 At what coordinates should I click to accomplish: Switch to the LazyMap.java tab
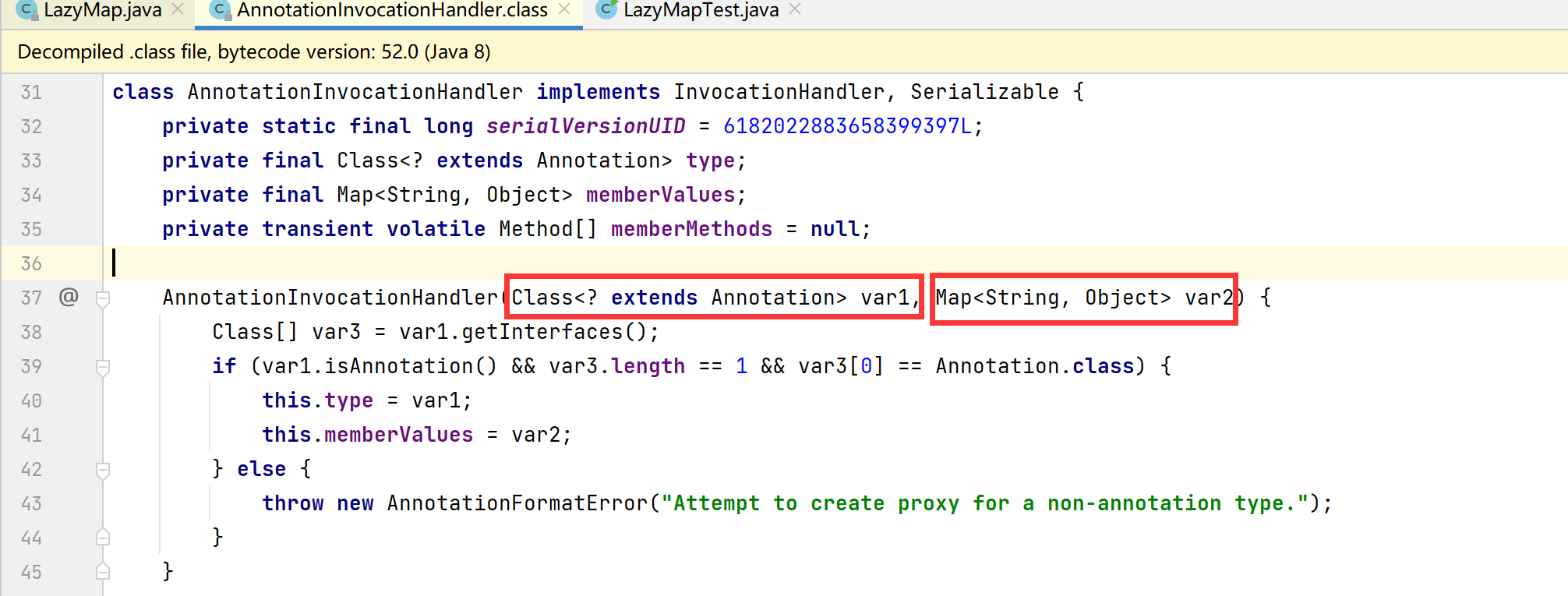(102, 10)
